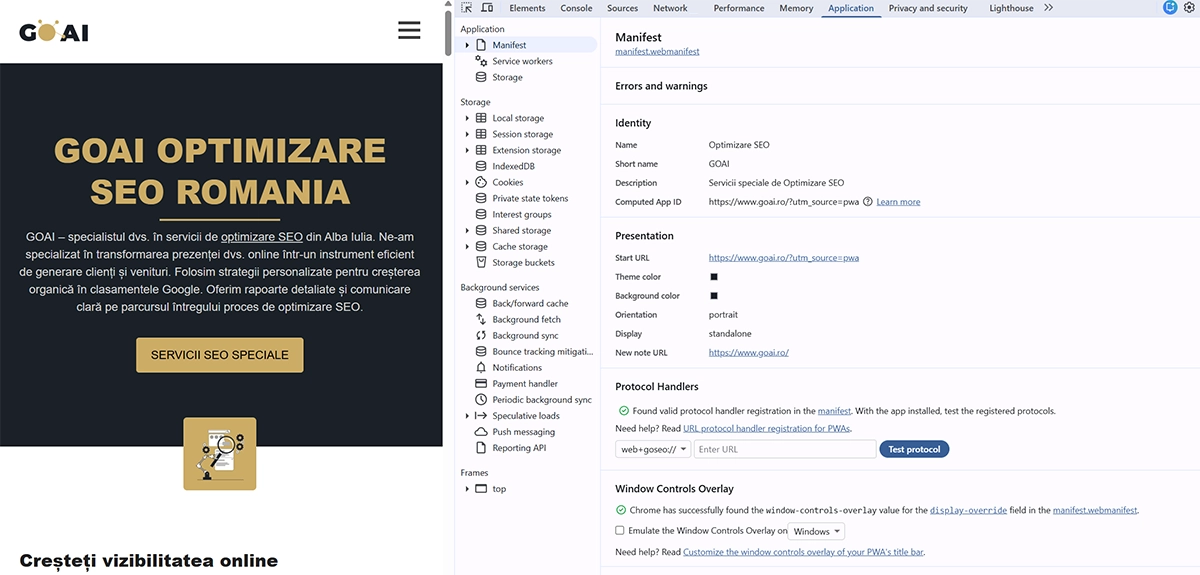The image size is (1200, 575).
Task: Click the Background color swatch
Action: pos(714,296)
